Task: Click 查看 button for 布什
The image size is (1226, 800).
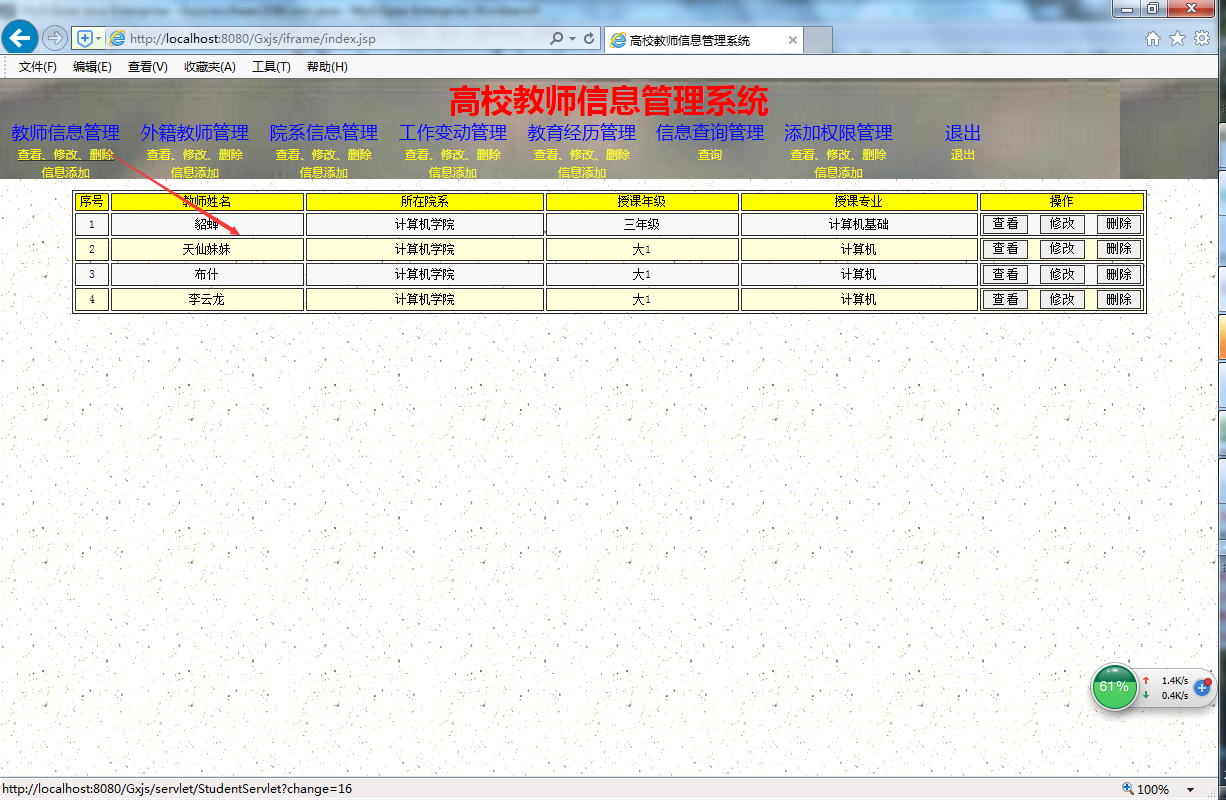Action: (x=1005, y=274)
